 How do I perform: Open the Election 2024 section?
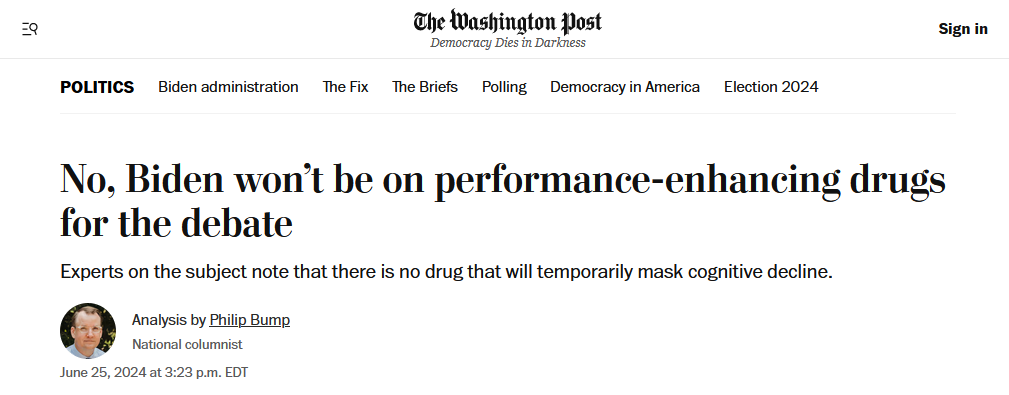pyautogui.click(x=771, y=87)
